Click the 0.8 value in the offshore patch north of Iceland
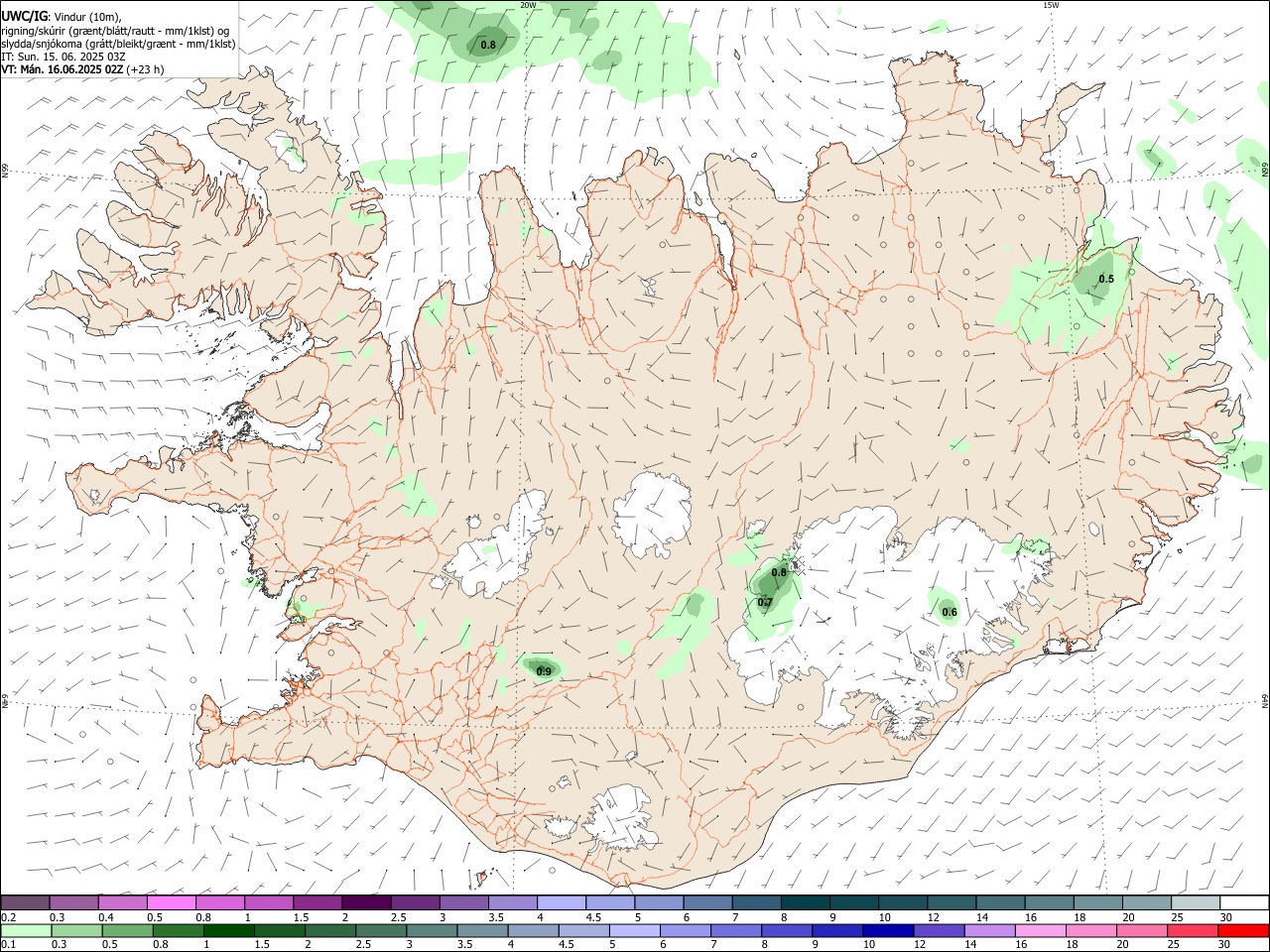This screenshot has width=1270, height=952. pos(488,45)
